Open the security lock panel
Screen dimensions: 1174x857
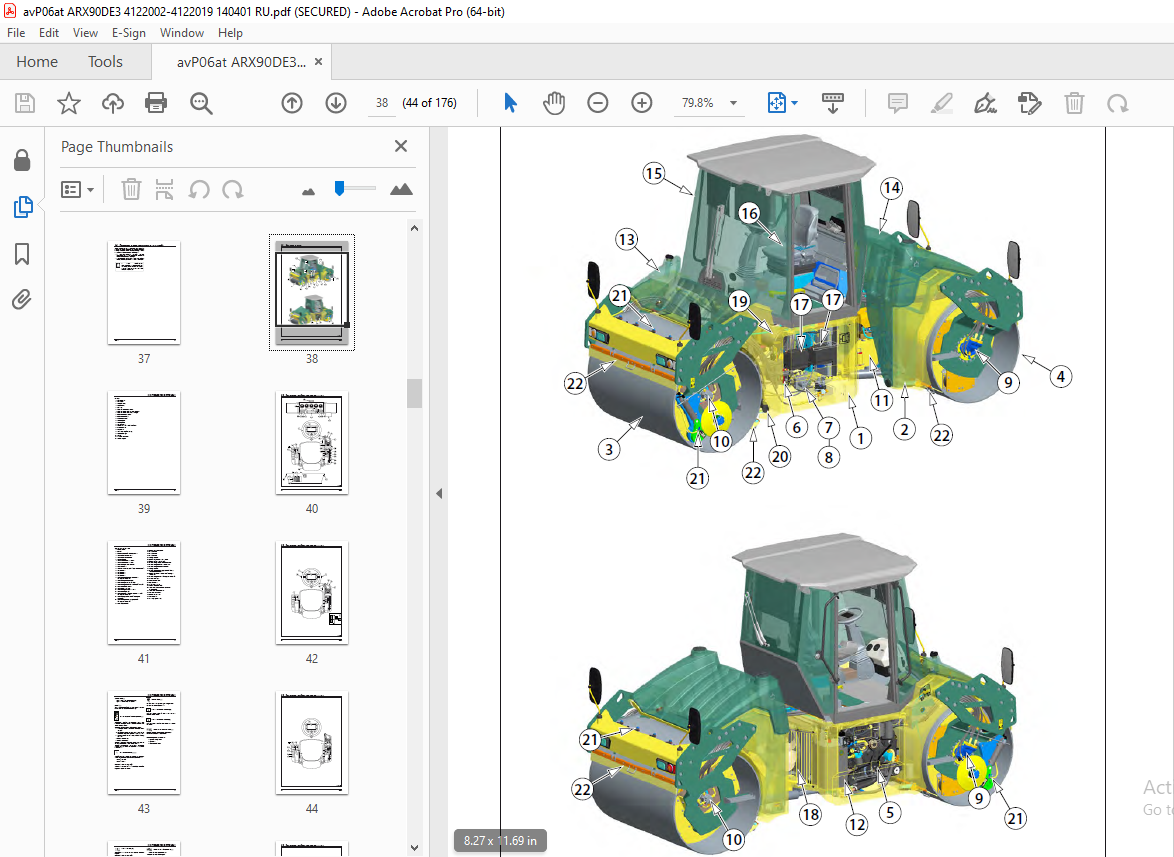point(22,160)
